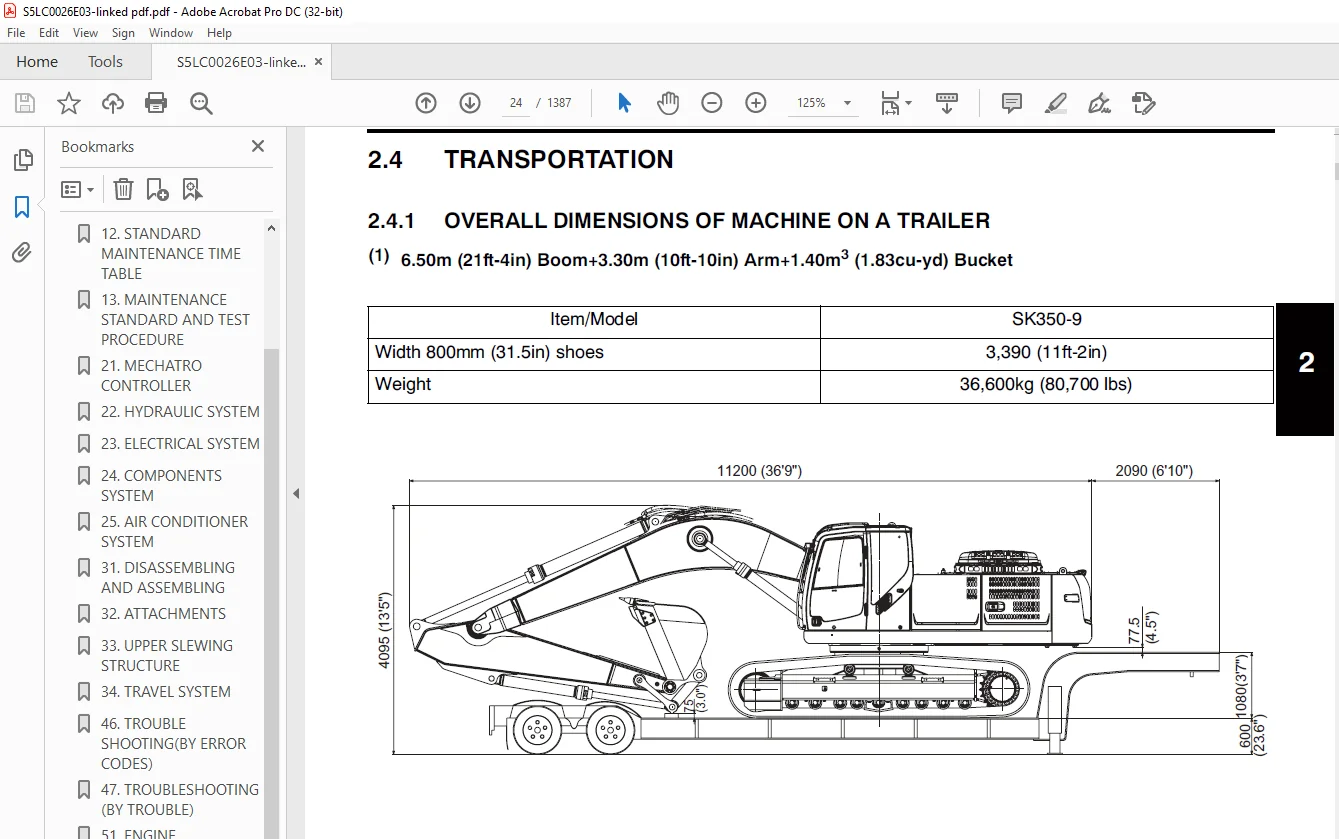Open the Attachments paperclip panel
1339x839 pixels.
22,252
